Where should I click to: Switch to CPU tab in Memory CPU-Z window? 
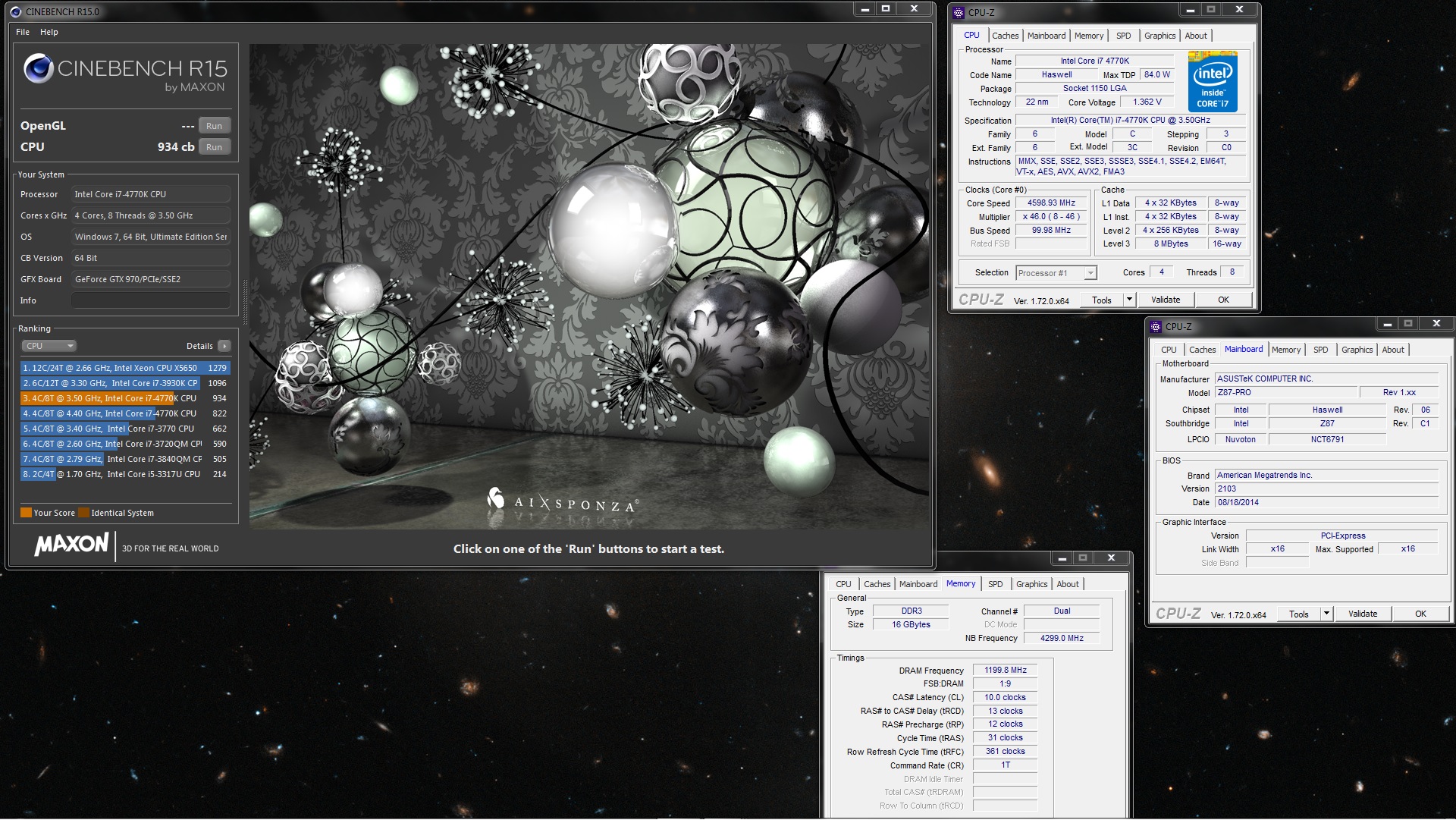[843, 584]
